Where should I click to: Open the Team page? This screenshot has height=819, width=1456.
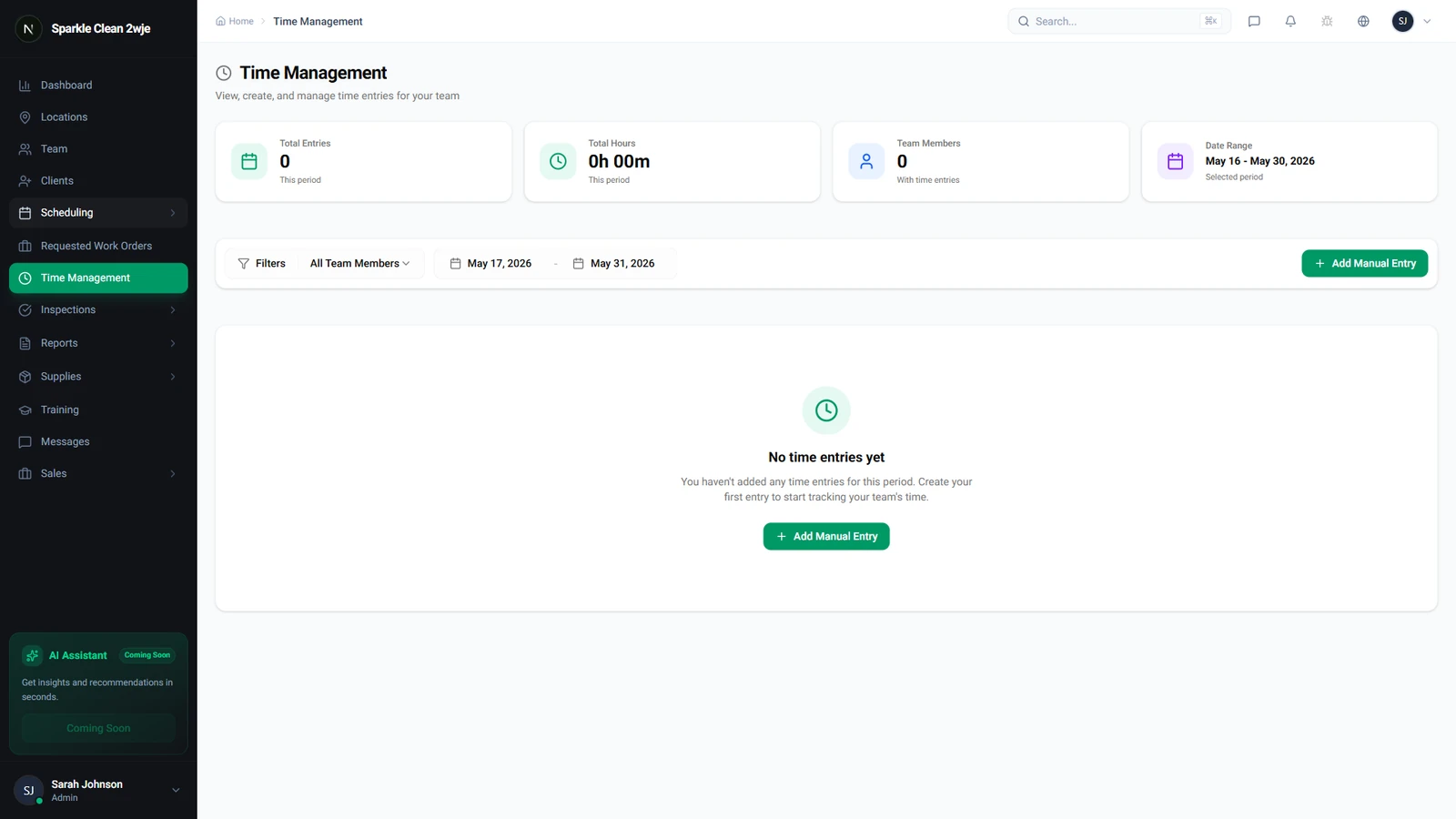pos(98,149)
